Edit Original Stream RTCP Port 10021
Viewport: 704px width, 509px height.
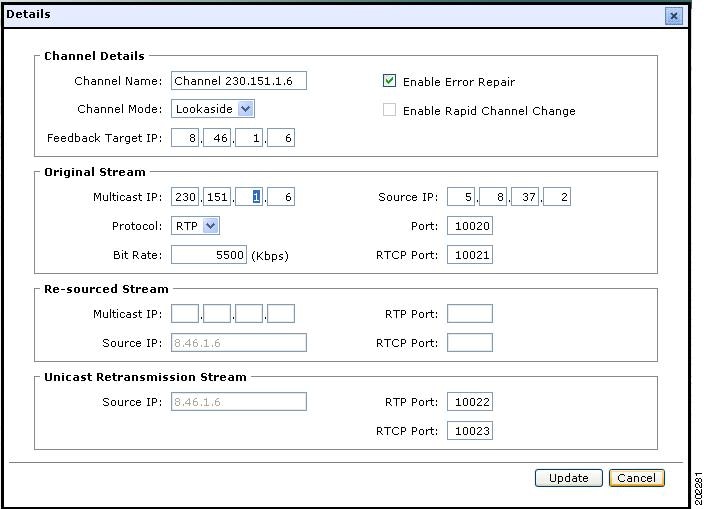point(470,255)
